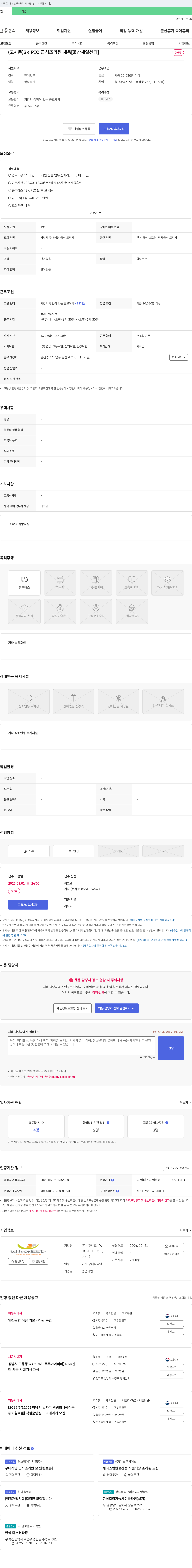
Task: Click the 채용정보 이력 button
Action: [x=172, y=1254]
